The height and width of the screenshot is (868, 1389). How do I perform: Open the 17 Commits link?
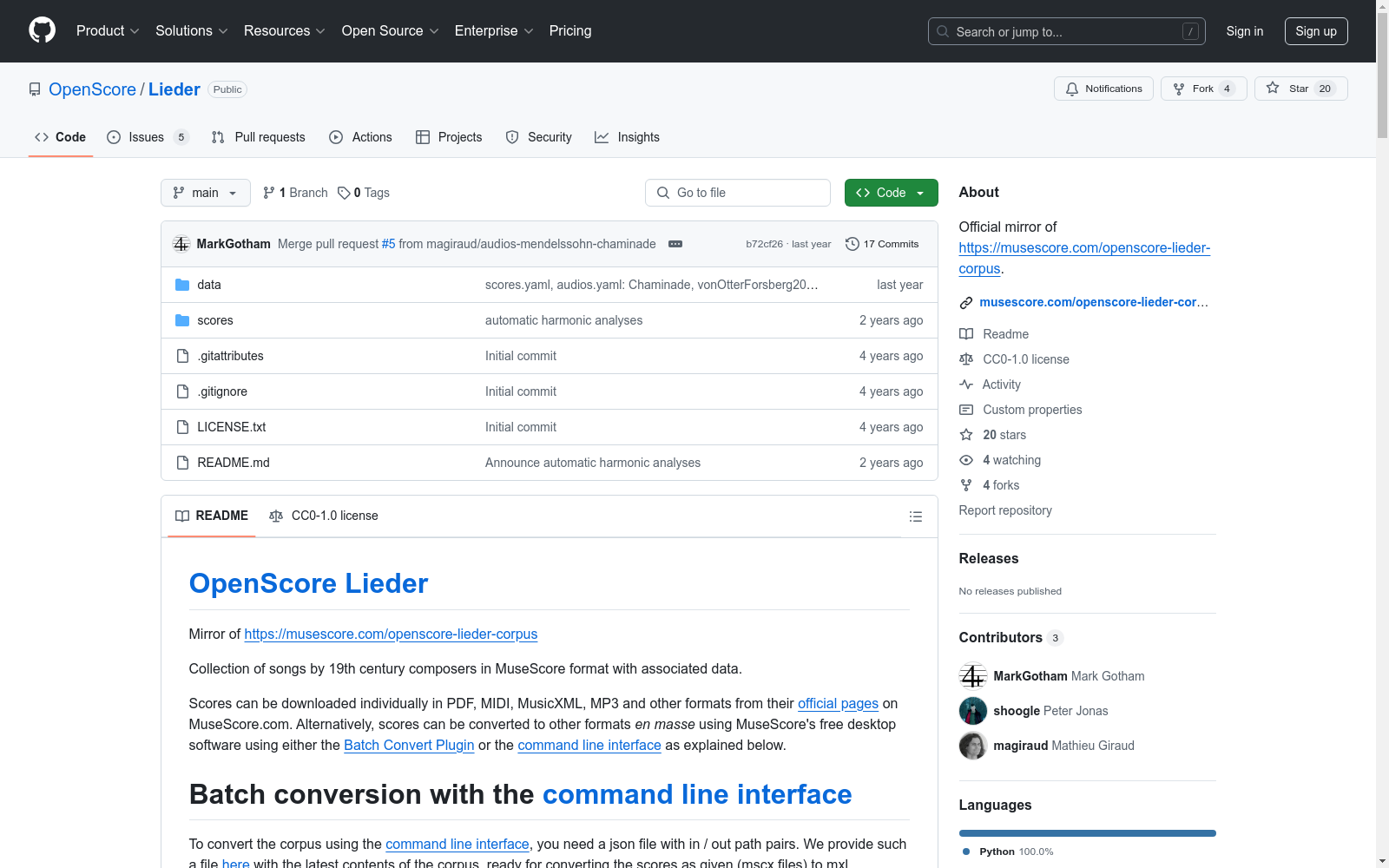coord(882,244)
